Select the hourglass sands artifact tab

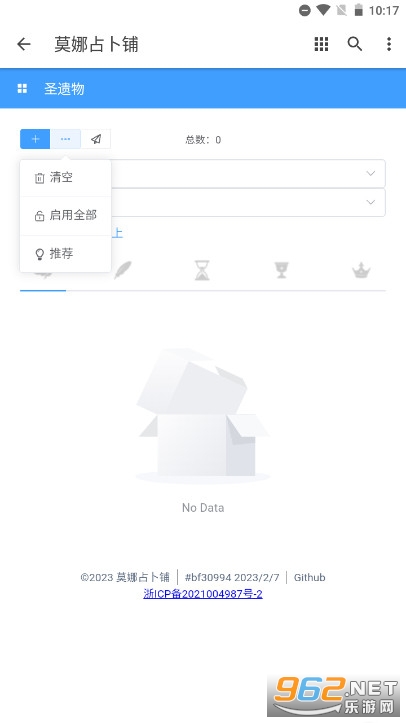[x=202, y=270]
